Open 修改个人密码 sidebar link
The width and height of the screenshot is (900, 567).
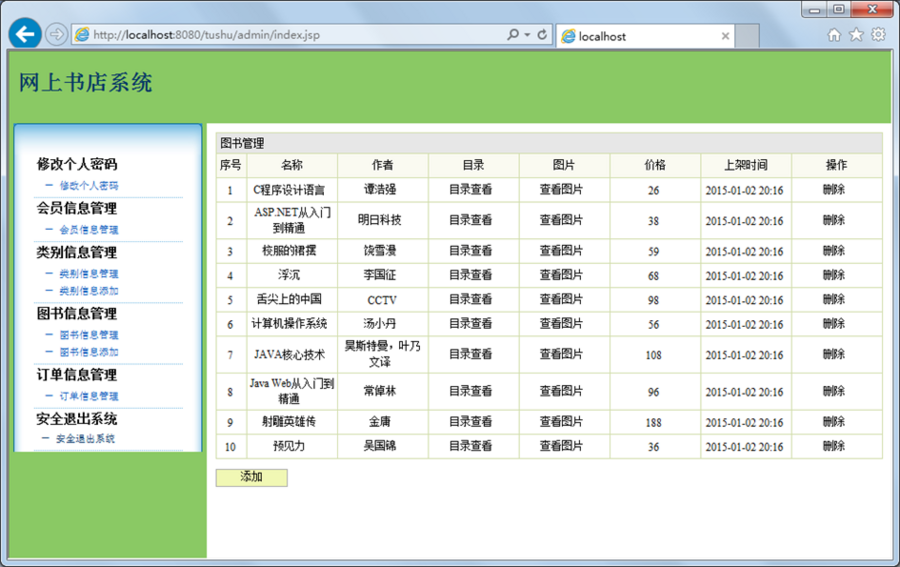89,185
